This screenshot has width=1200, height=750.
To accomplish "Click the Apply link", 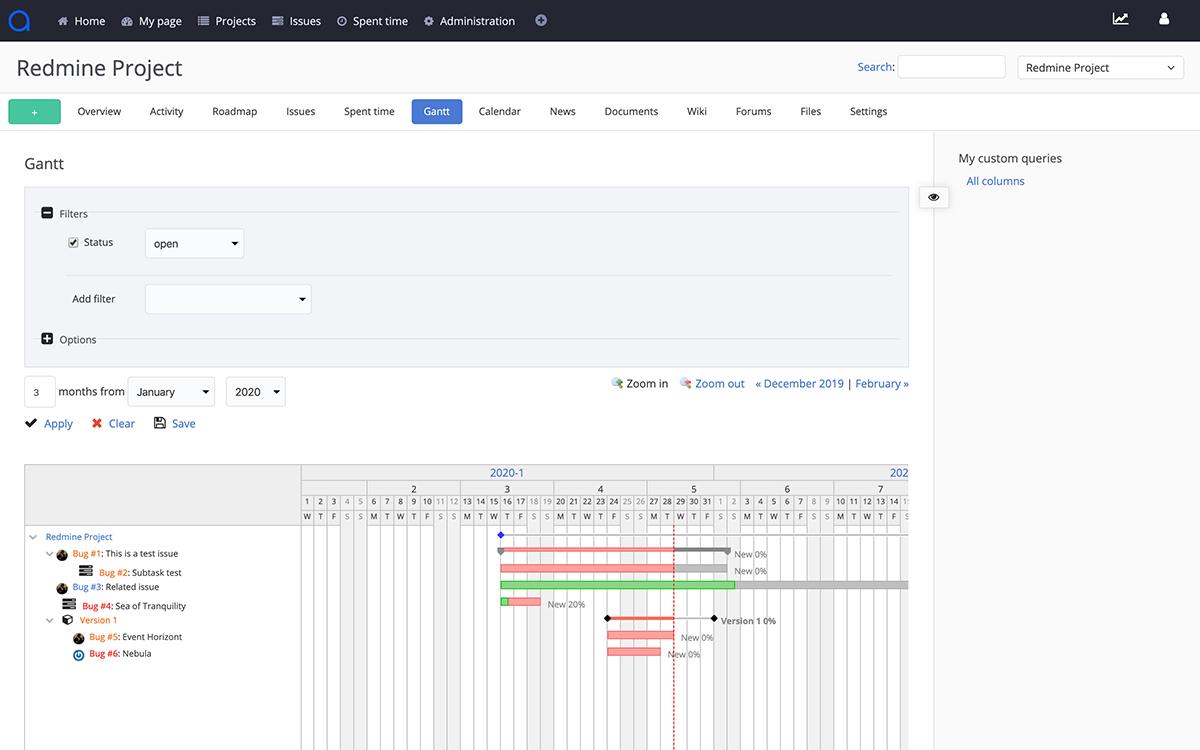I will pyautogui.click(x=58, y=424).
